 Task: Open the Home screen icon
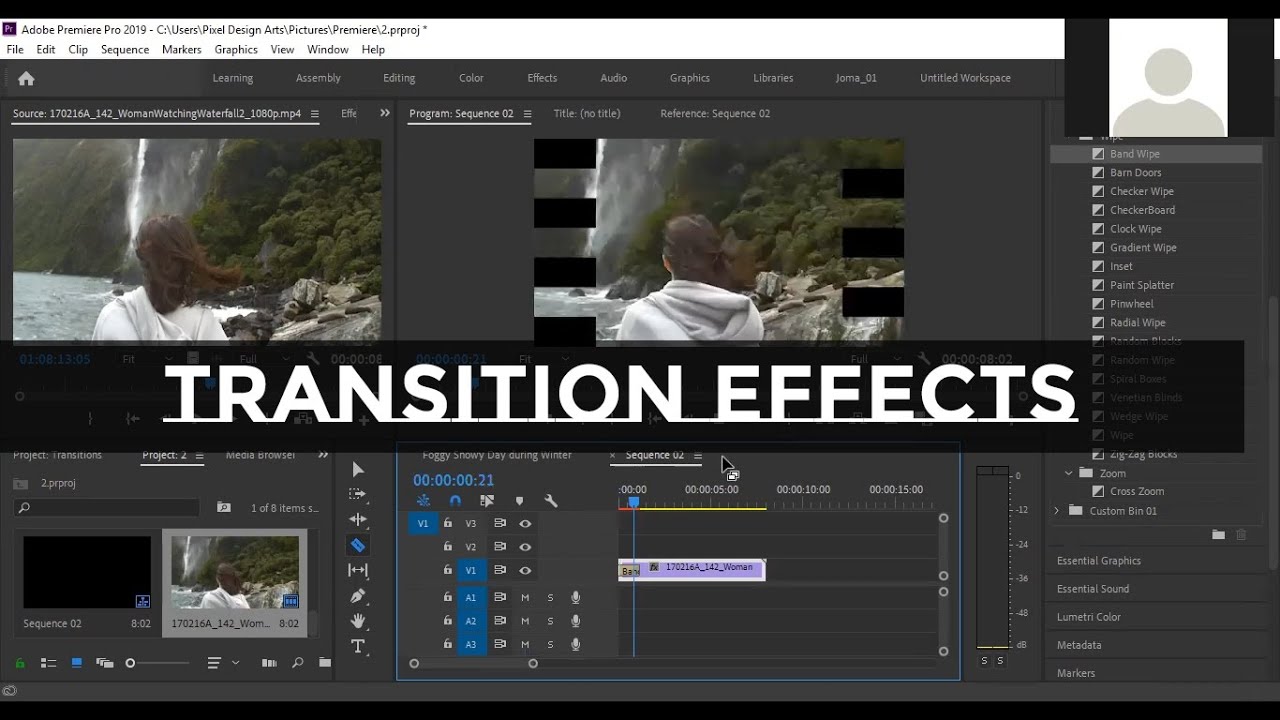pos(26,78)
